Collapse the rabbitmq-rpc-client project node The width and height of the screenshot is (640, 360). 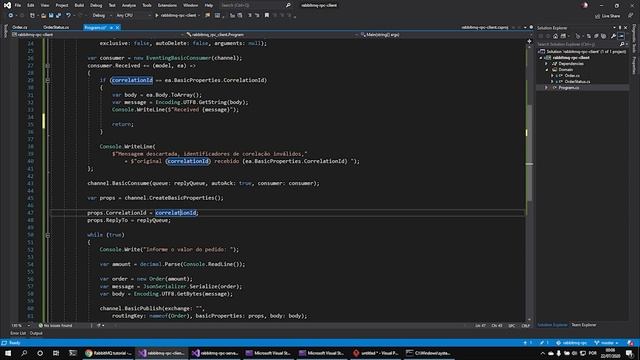(541, 58)
